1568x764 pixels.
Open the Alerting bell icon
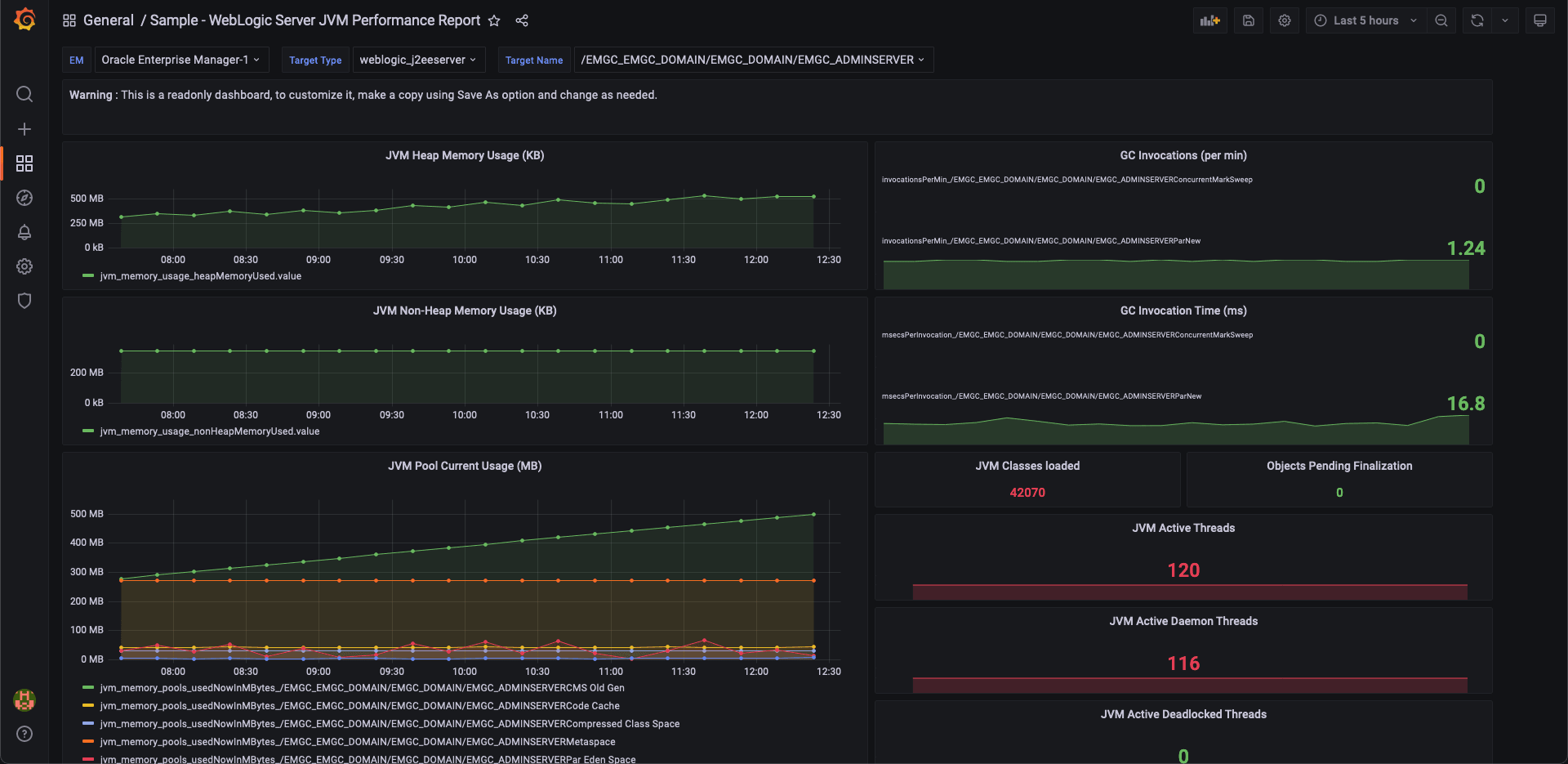click(x=24, y=232)
